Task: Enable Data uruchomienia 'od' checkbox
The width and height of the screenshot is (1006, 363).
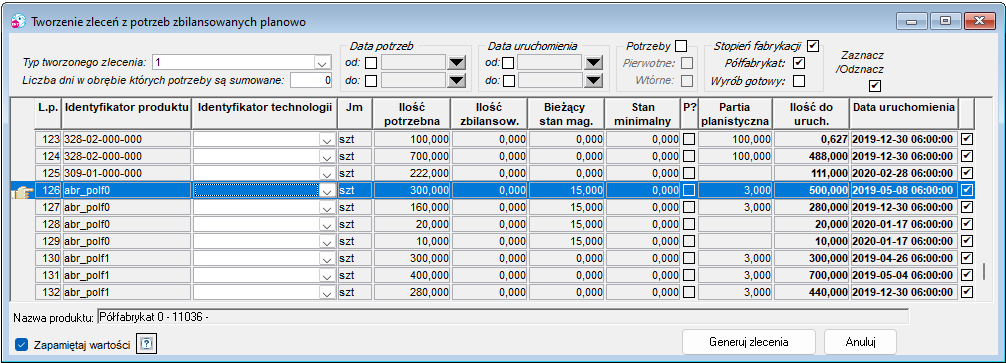Action: coord(507,63)
